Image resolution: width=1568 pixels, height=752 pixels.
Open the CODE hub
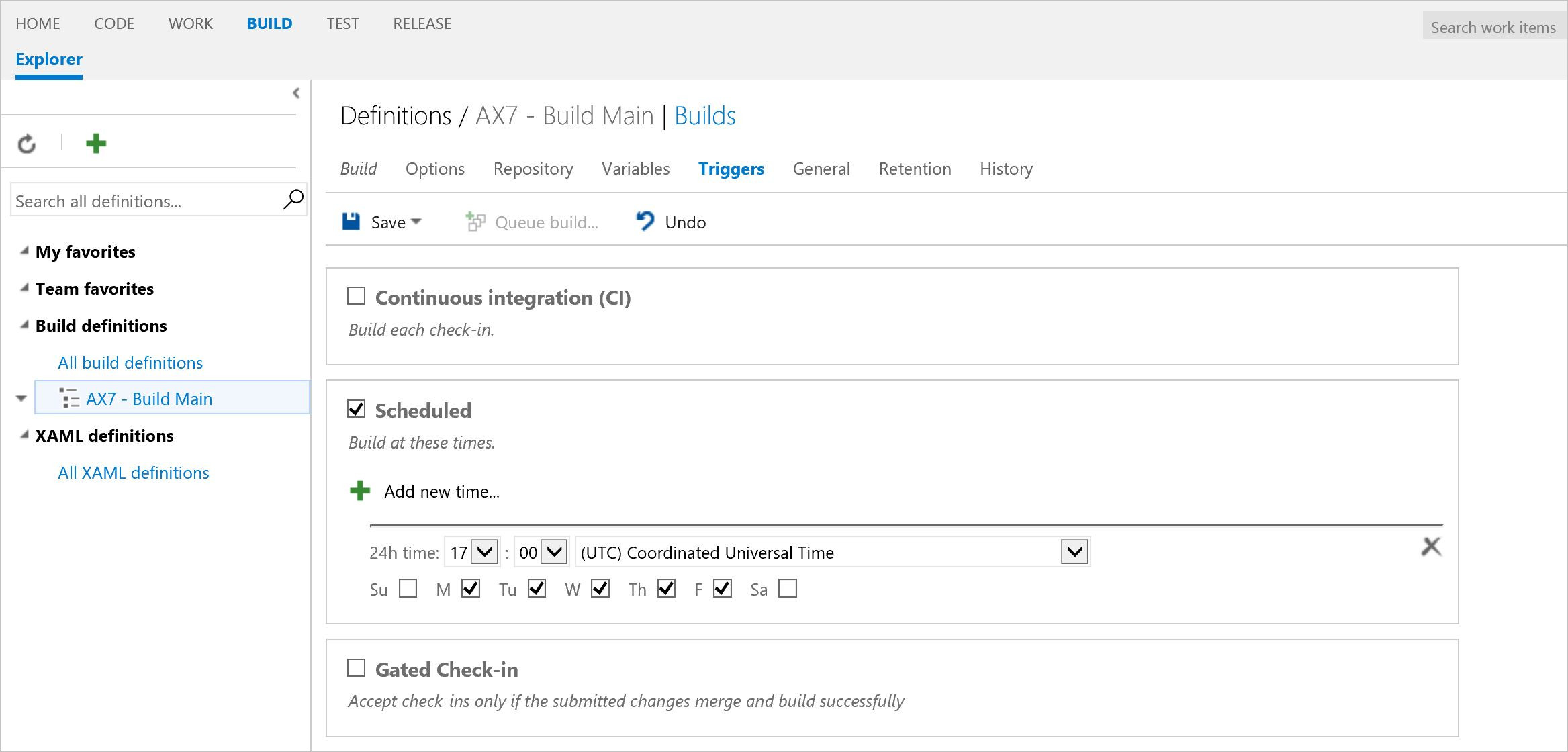[x=114, y=23]
